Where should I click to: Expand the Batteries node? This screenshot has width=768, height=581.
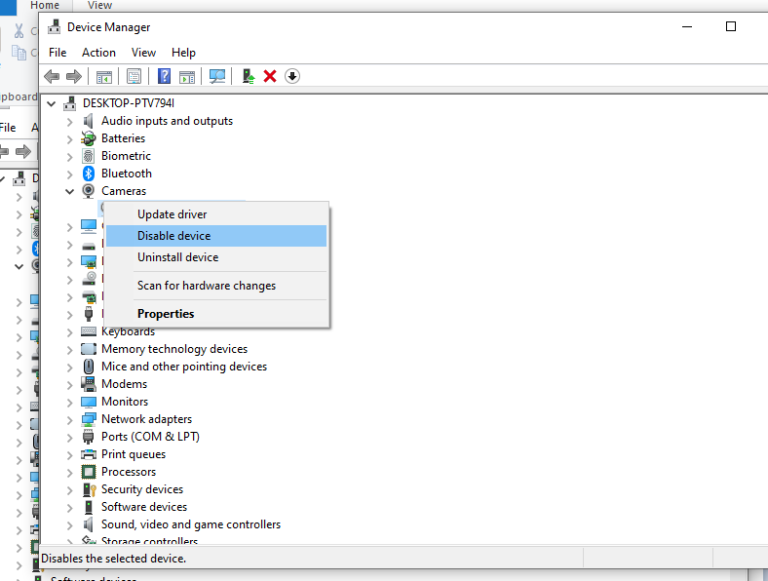click(x=70, y=139)
